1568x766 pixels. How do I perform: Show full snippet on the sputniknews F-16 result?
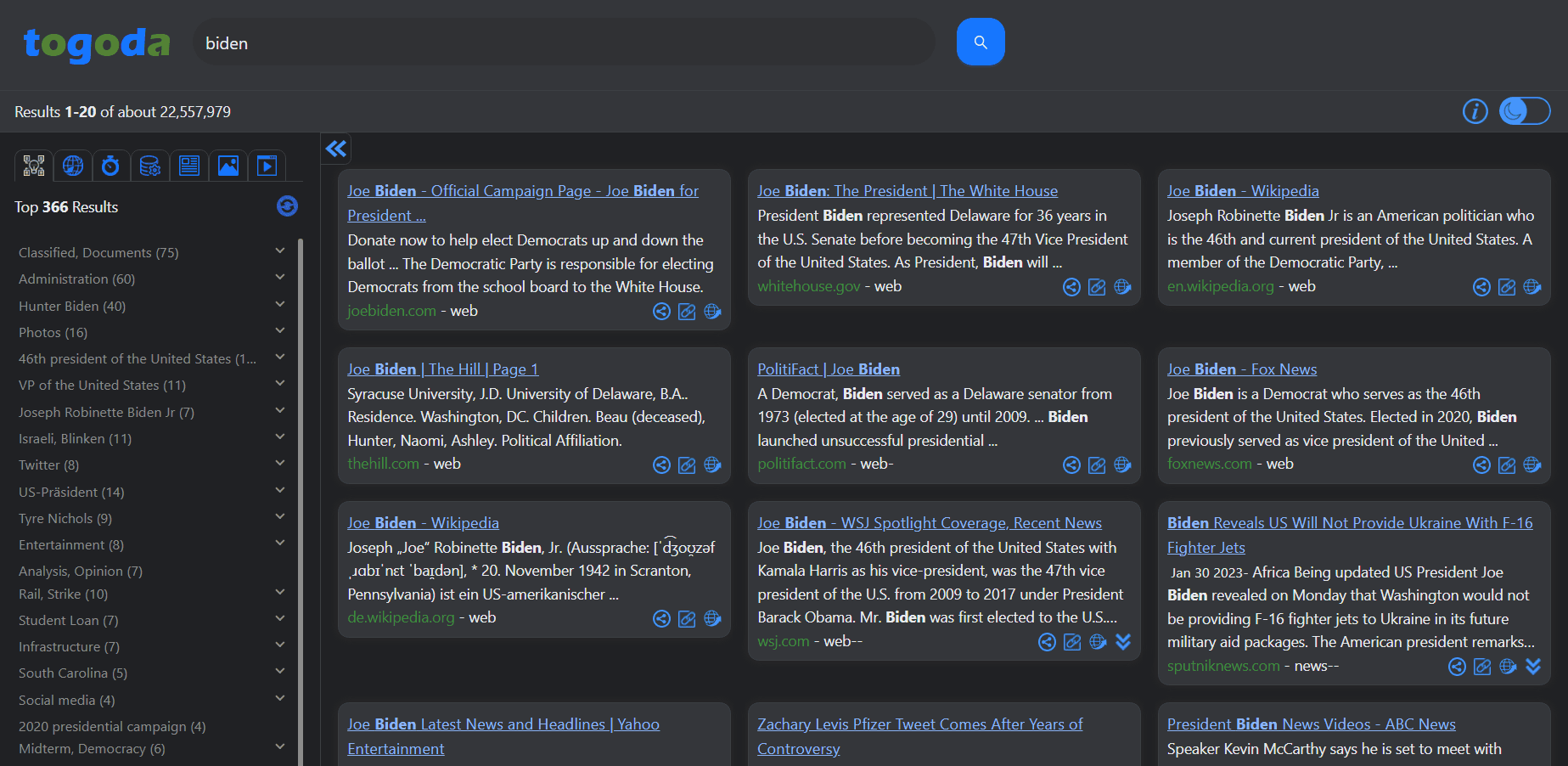pyautogui.click(x=1534, y=667)
